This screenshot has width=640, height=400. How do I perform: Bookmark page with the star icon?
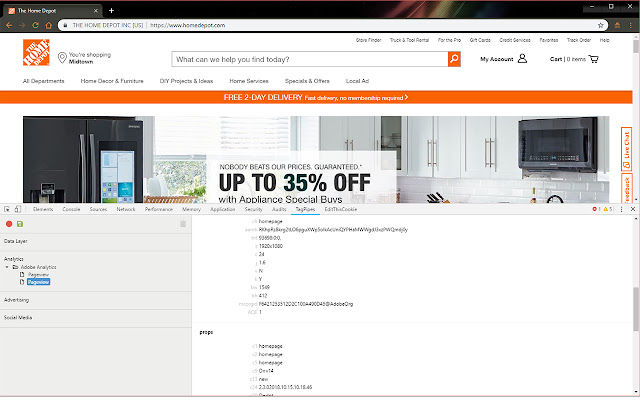coord(600,25)
